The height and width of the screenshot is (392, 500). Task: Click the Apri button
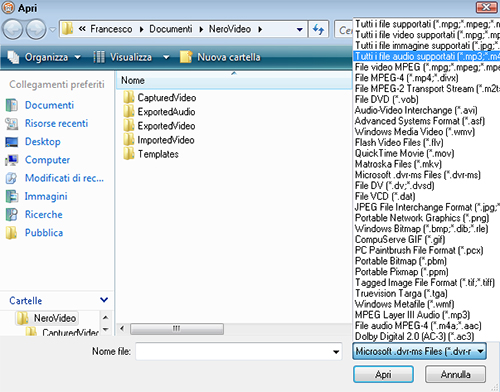[383, 375]
